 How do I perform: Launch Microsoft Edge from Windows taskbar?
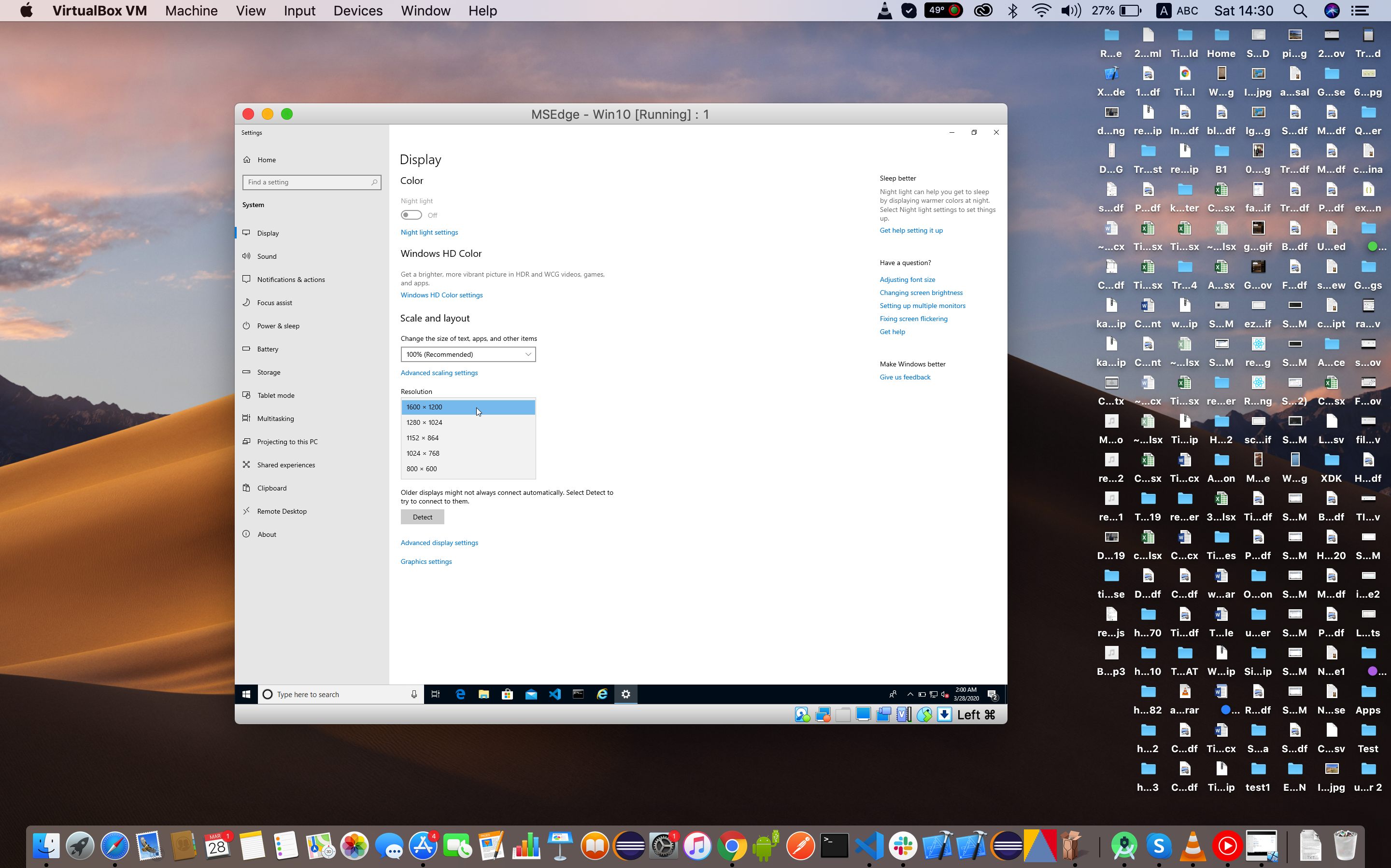pos(460,694)
